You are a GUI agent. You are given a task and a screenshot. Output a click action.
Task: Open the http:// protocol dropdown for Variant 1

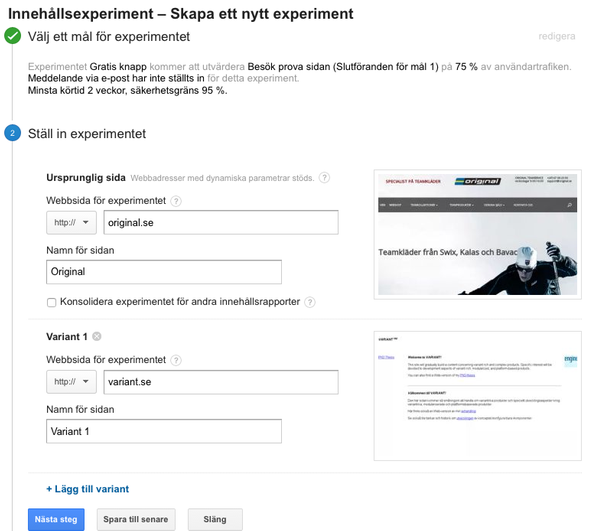71,382
